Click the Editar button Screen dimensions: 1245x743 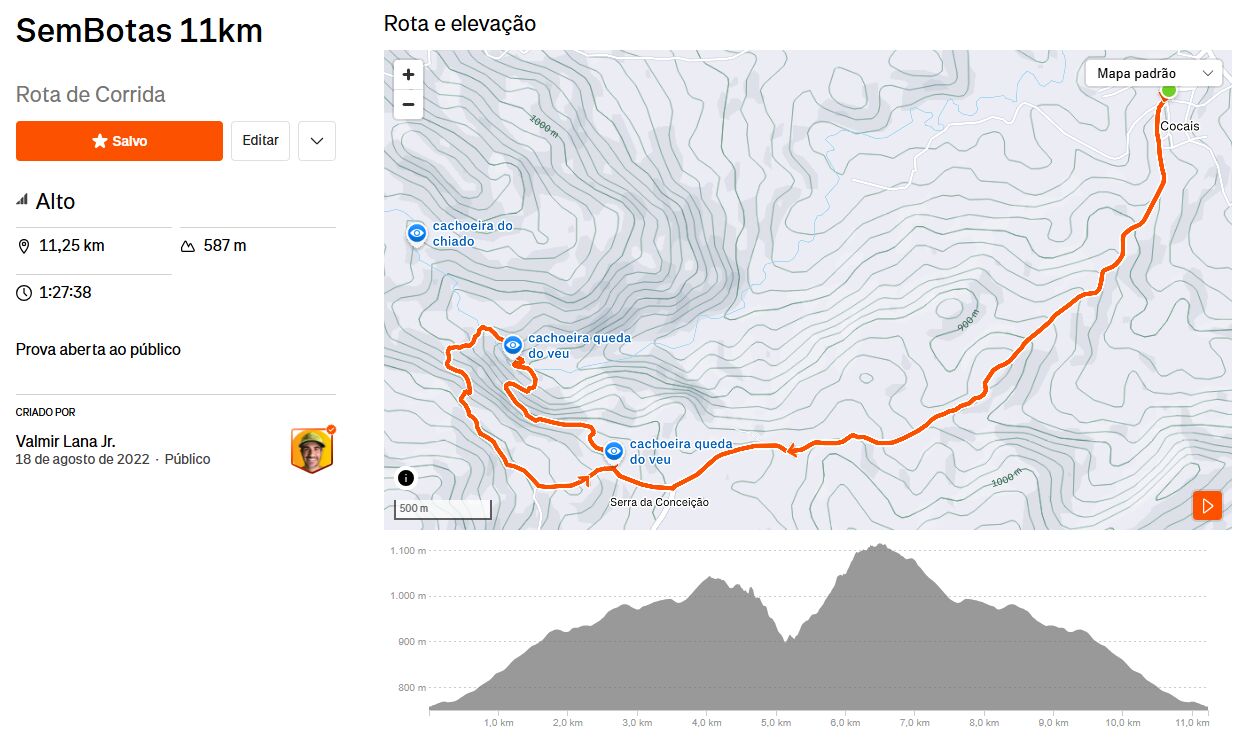tap(260, 141)
